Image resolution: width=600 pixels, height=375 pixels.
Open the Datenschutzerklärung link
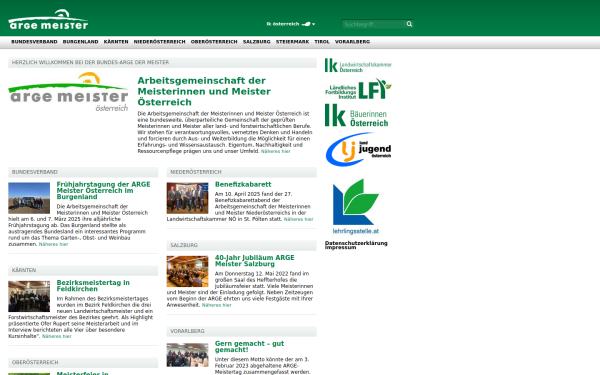click(356, 243)
